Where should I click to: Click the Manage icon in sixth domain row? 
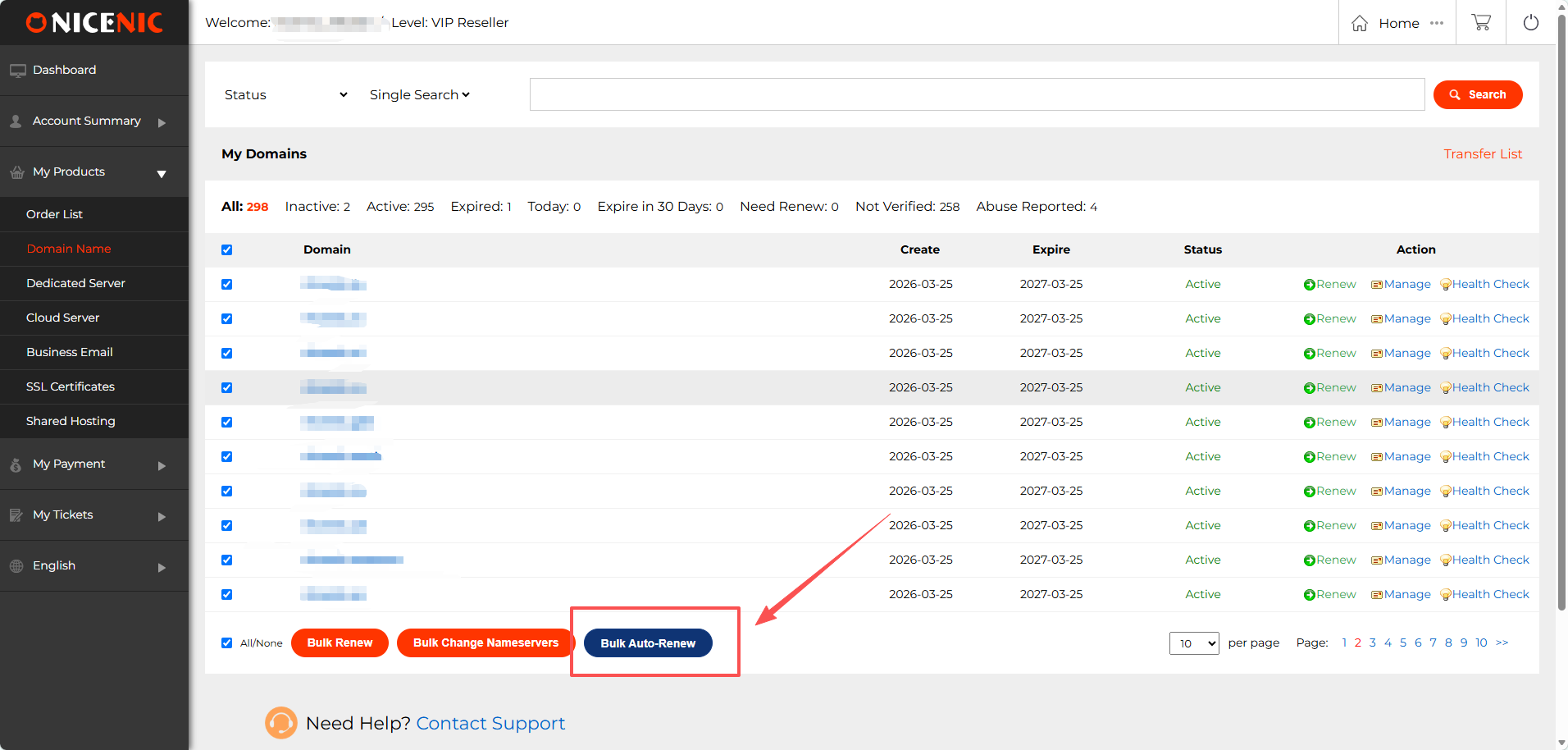(1377, 457)
